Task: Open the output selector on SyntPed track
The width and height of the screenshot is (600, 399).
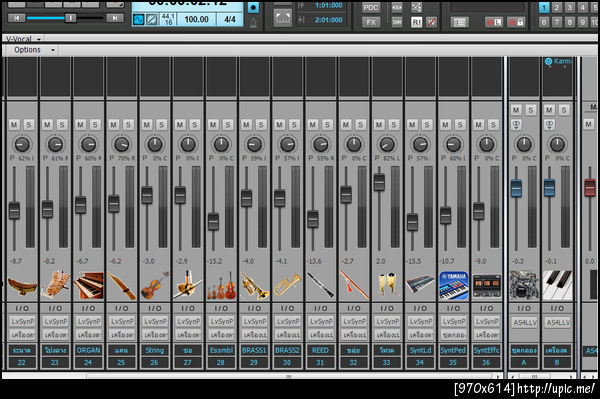Action: pyautogui.click(x=454, y=335)
